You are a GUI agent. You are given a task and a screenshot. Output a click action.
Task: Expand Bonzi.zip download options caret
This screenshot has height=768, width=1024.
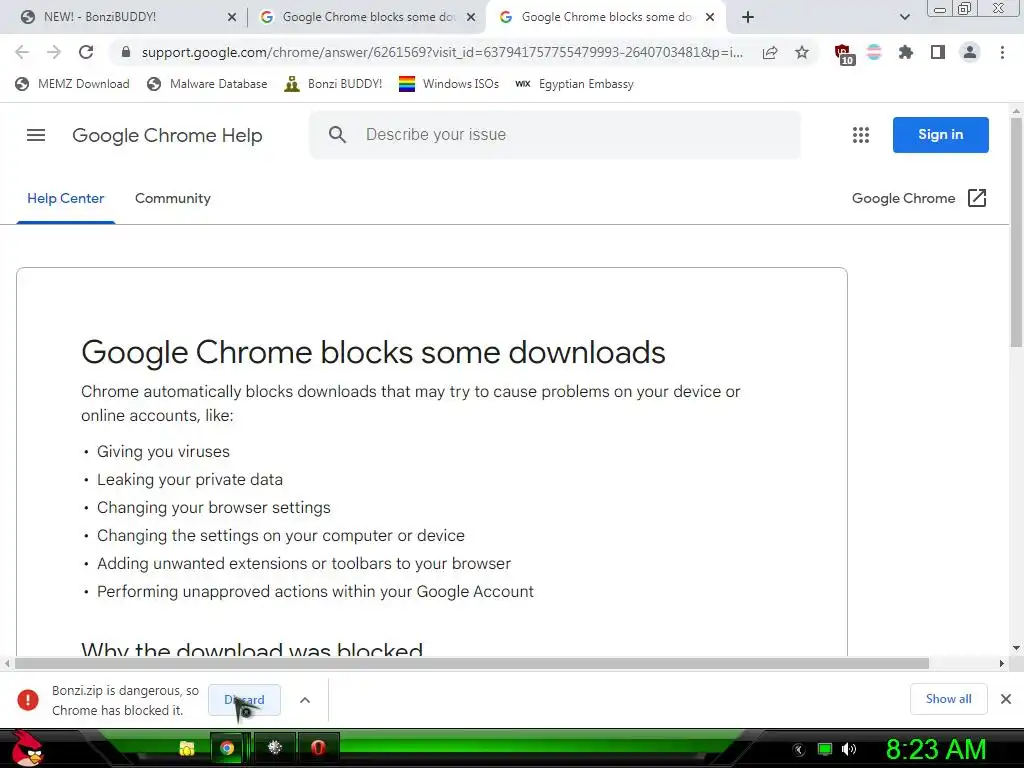(x=304, y=700)
